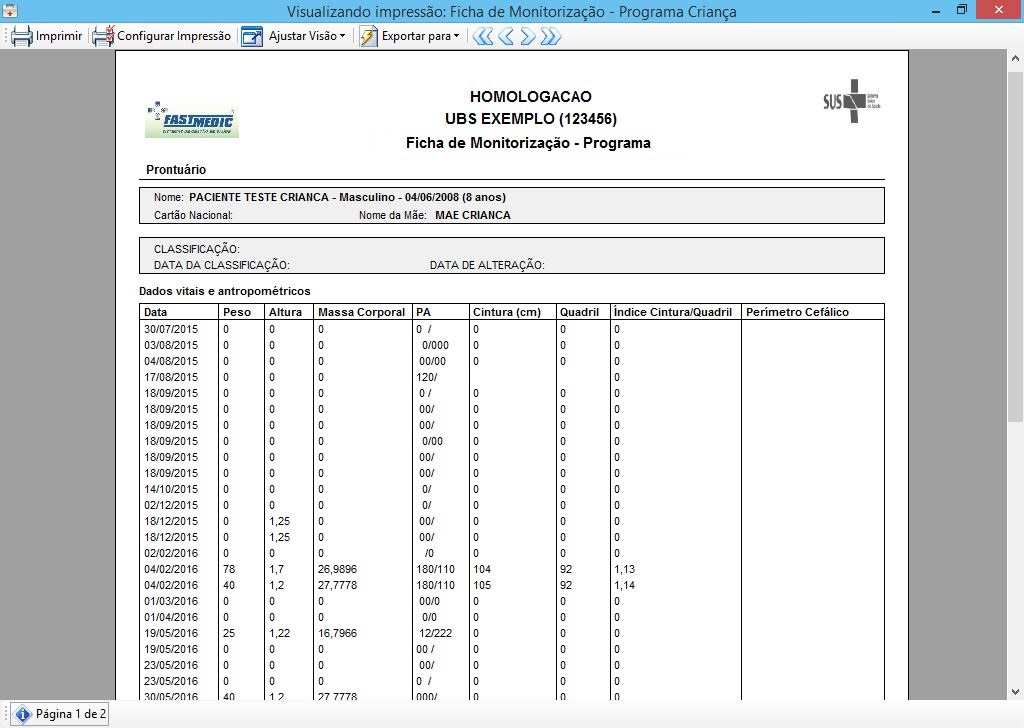Click the PA value 120/ on 17/08/2015

pos(426,377)
